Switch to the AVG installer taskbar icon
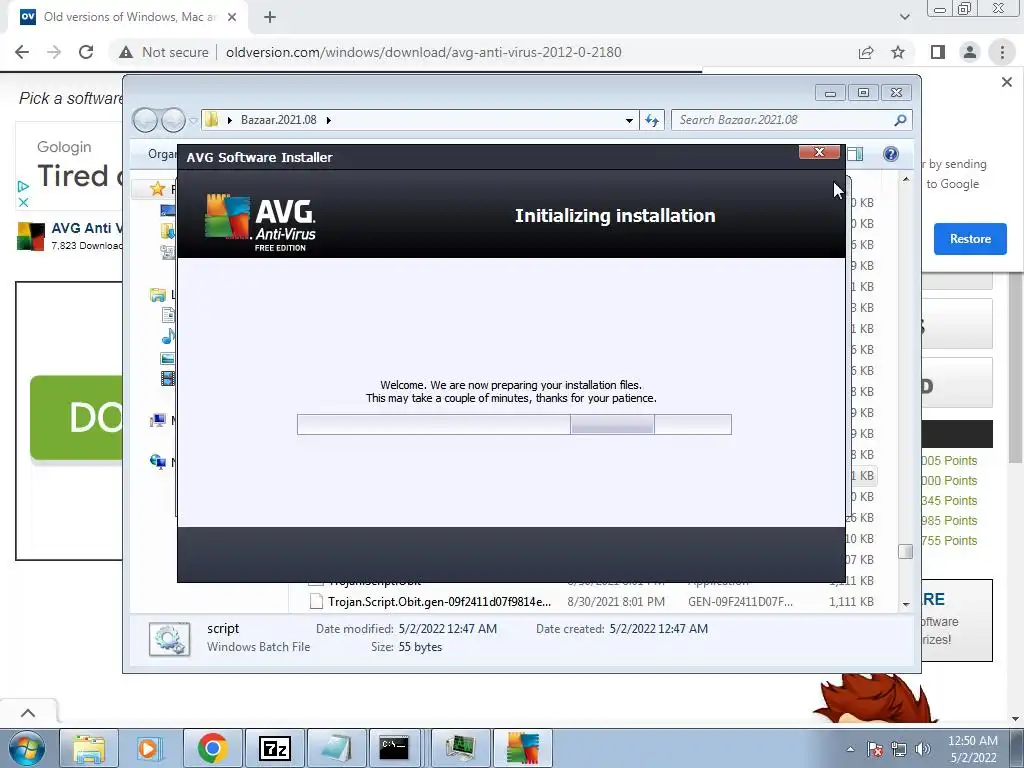Image resolution: width=1024 pixels, height=768 pixels. 522,748
